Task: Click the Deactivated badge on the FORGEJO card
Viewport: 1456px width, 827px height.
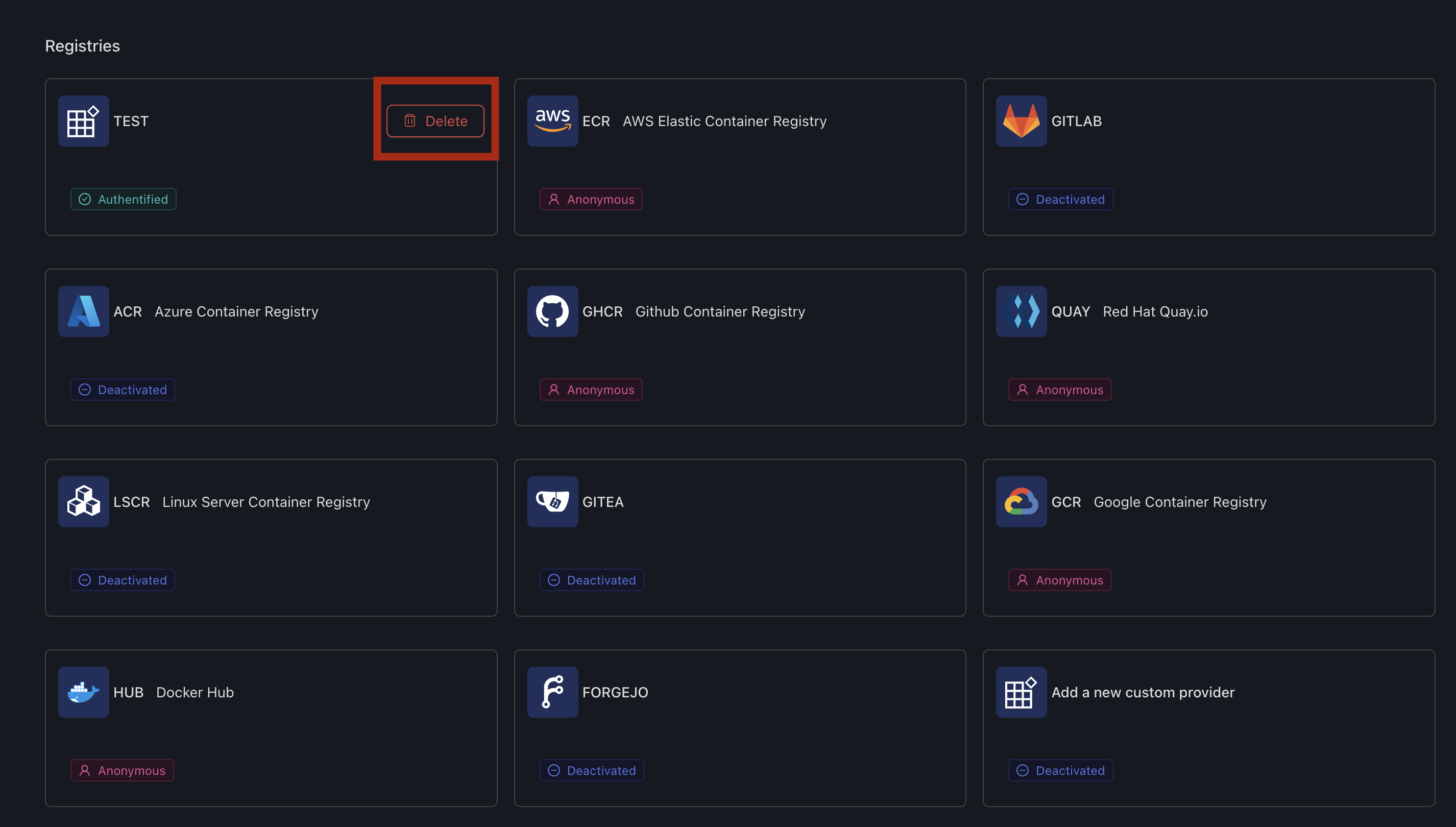Action: tap(592, 770)
